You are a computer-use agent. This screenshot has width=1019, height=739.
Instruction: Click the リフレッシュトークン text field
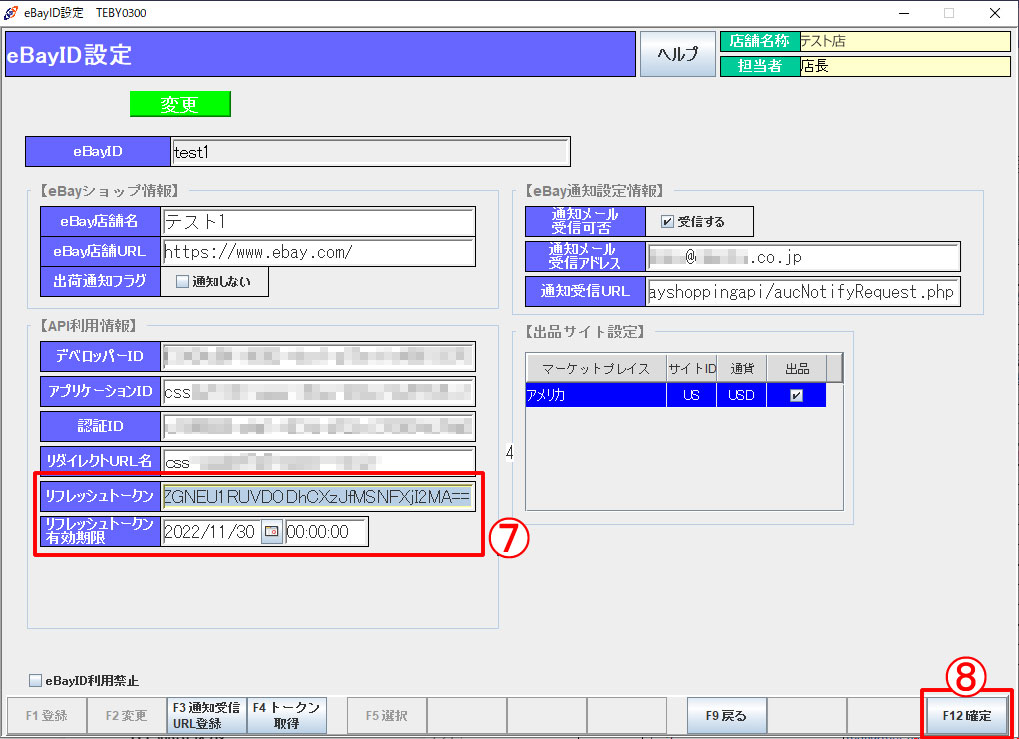pos(317,497)
